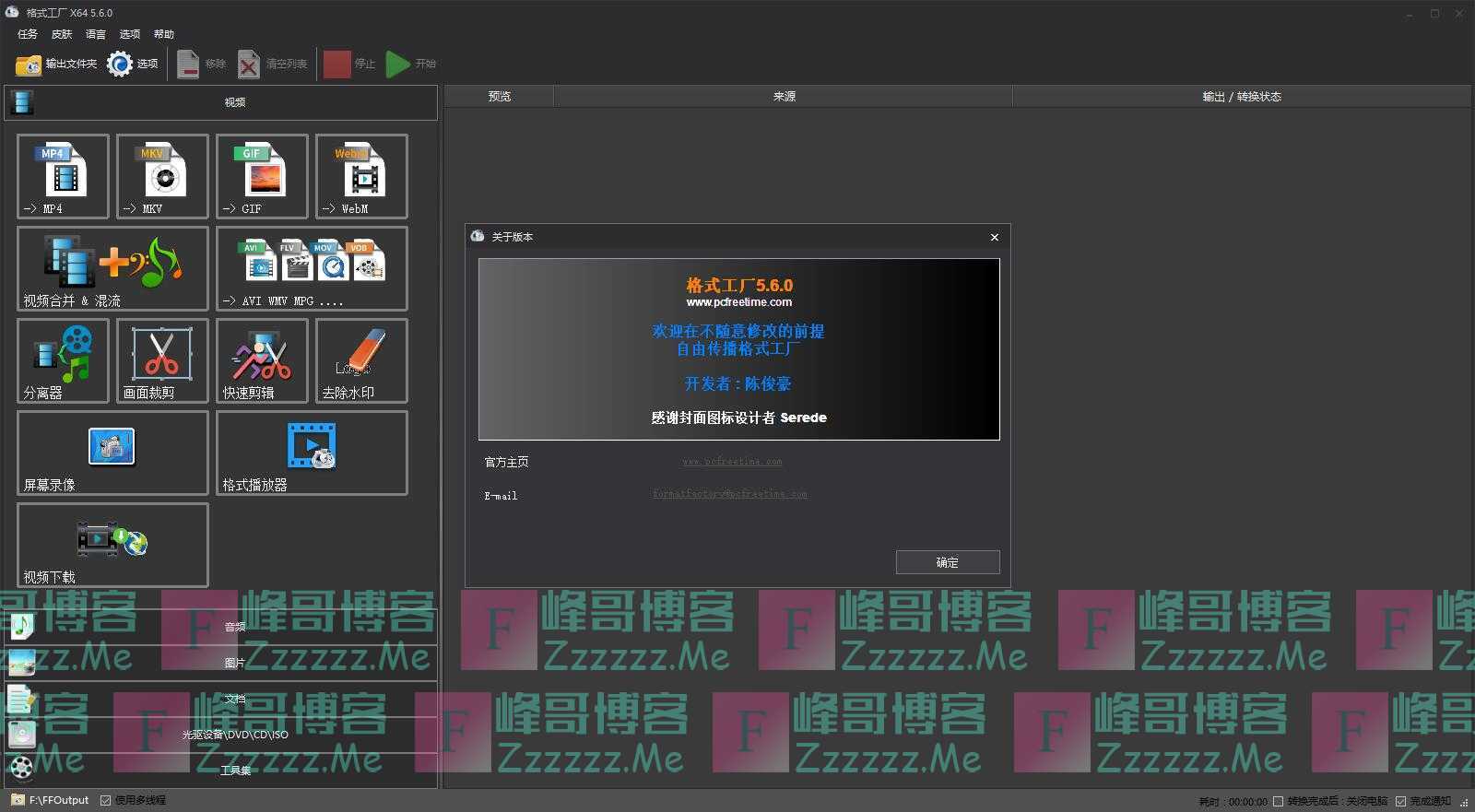Open the GIF conversion tool
Screen dimensions: 1475x812
(x=262, y=176)
